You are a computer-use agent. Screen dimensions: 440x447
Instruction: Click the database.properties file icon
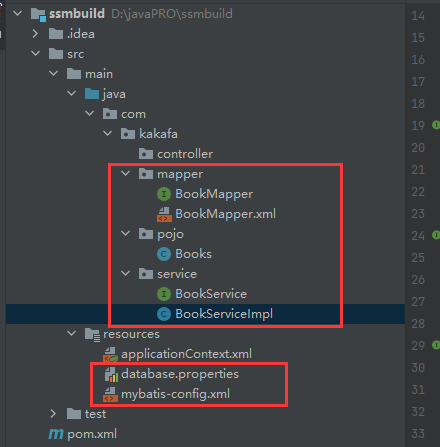tap(111, 374)
